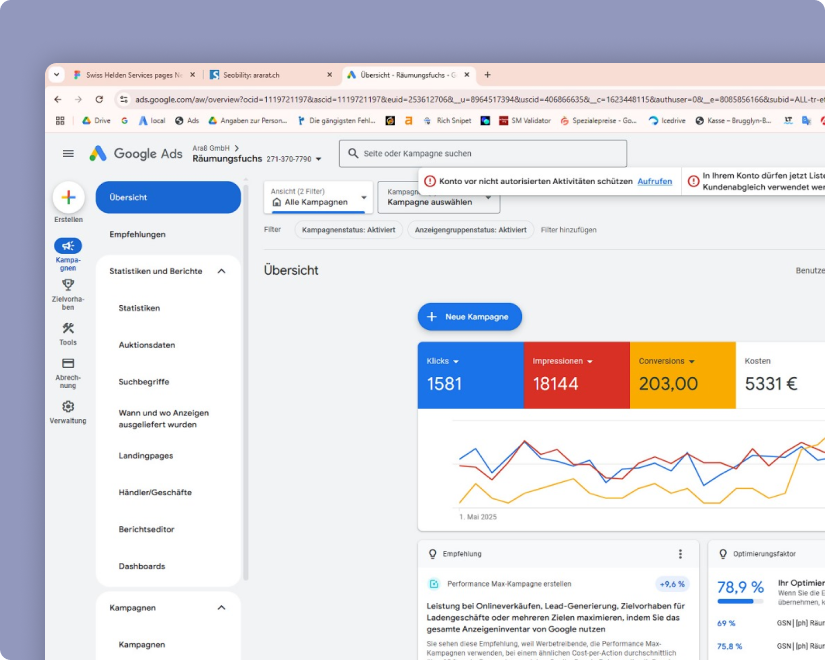Open Kampagnen megaphone icon in sidebar
This screenshot has height=660, width=825.
[68, 246]
